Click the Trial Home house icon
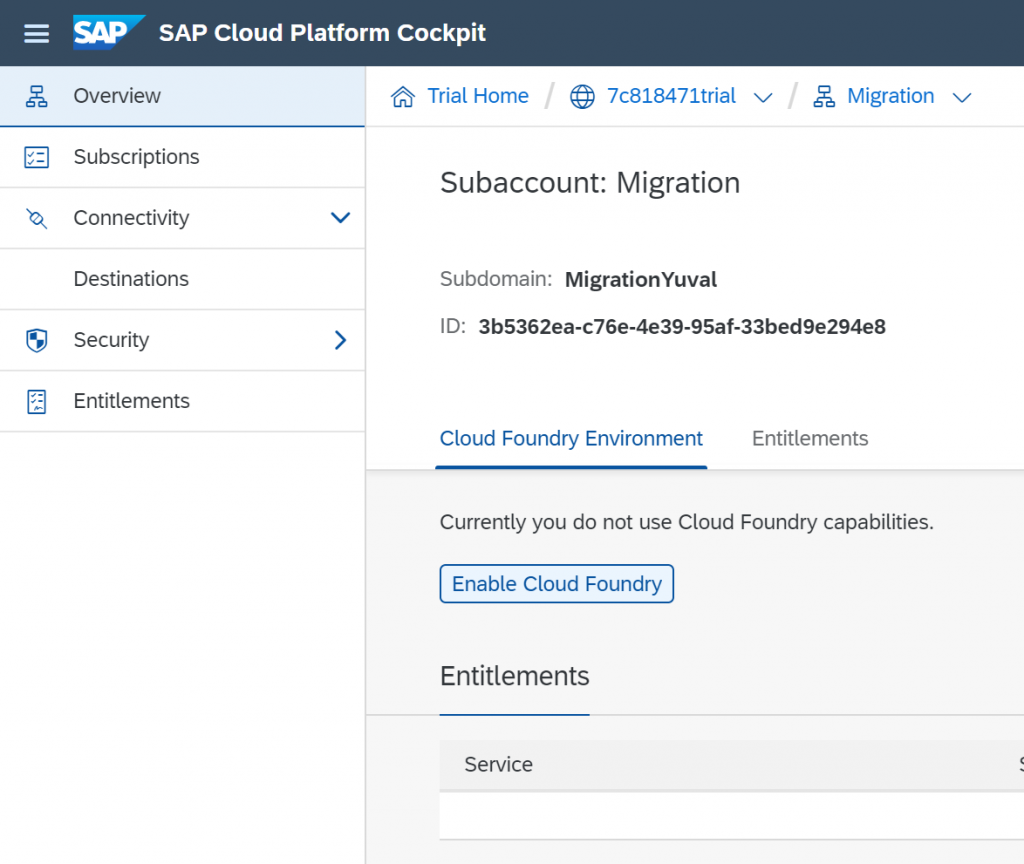This screenshot has width=1024, height=864. tap(403, 97)
